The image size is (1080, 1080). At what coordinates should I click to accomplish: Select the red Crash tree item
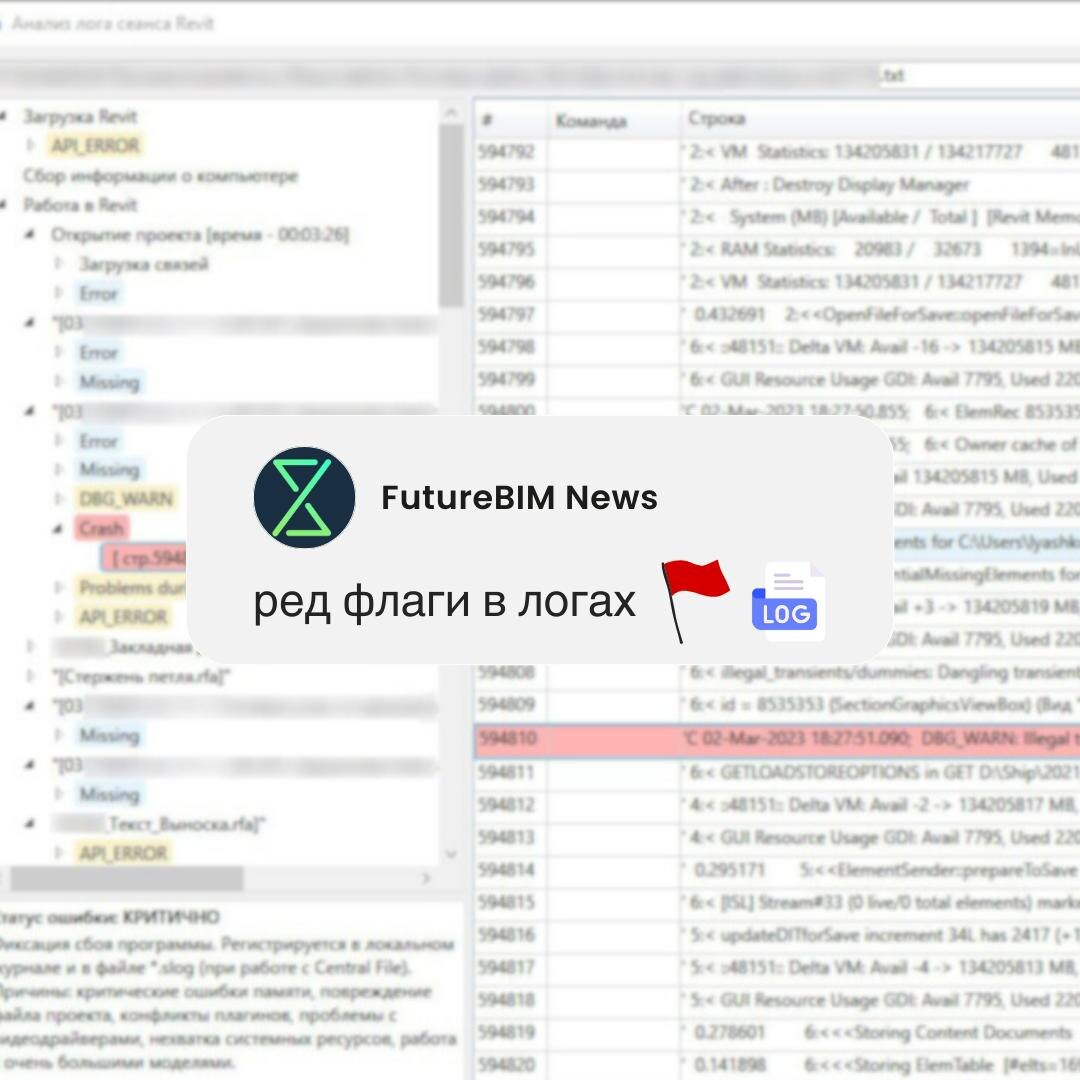pyautogui.click(x=101, y=529)
